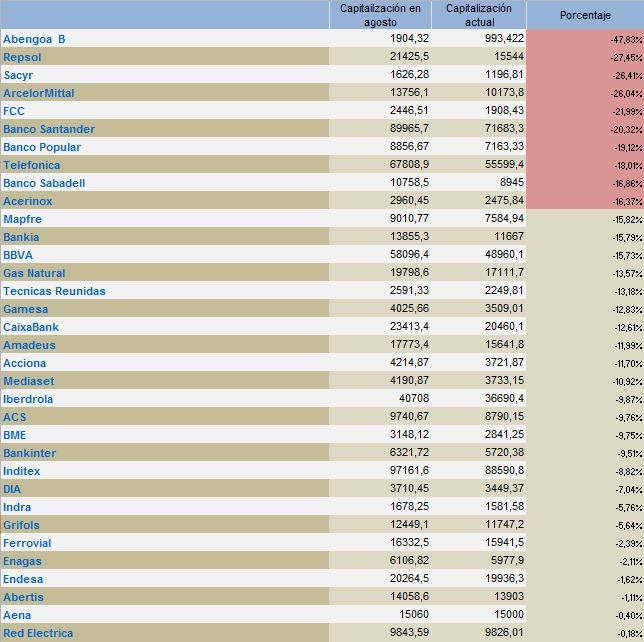Click the current value 15000

pos(509,614)
